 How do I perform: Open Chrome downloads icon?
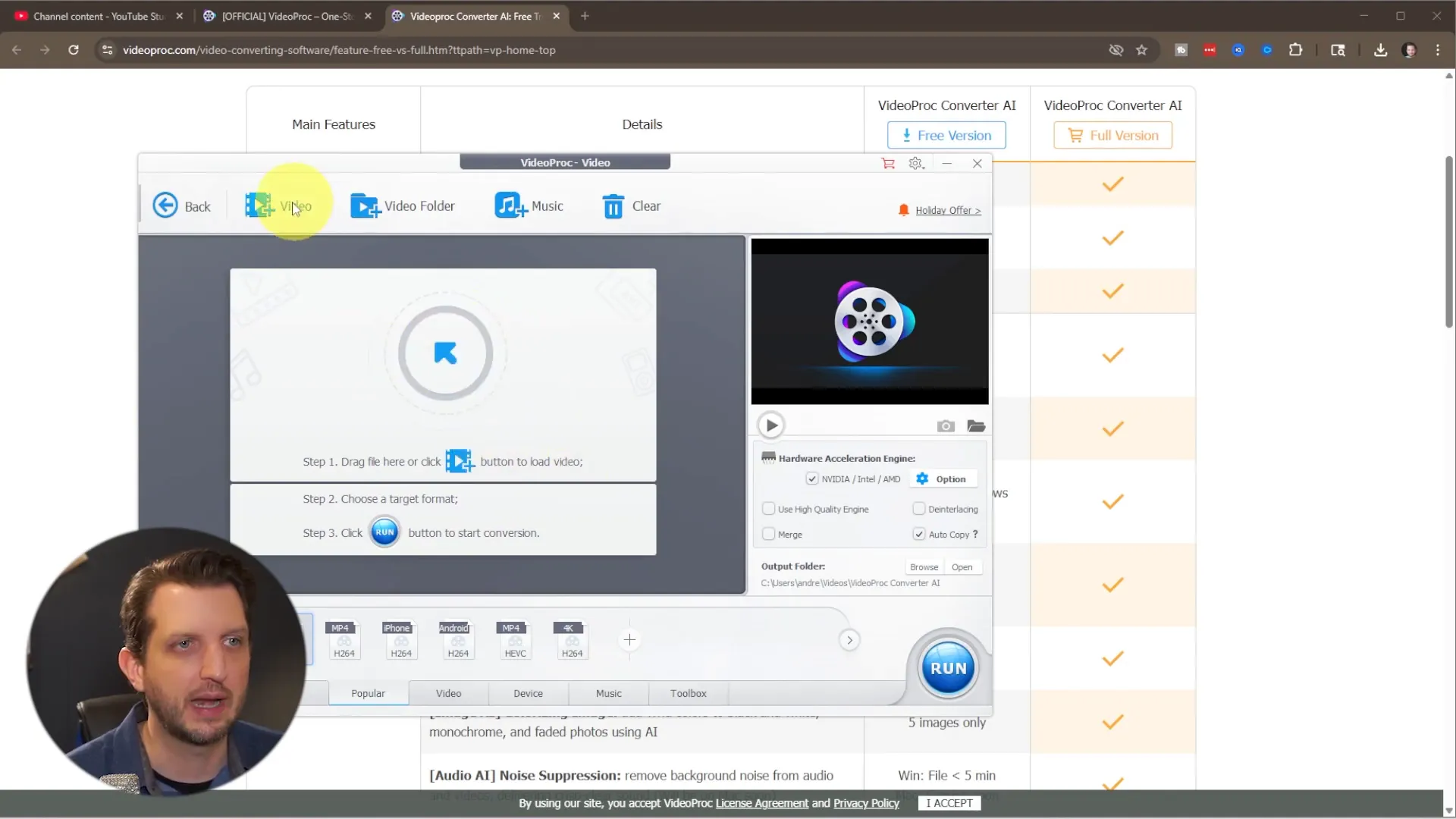pos(1380,50)
